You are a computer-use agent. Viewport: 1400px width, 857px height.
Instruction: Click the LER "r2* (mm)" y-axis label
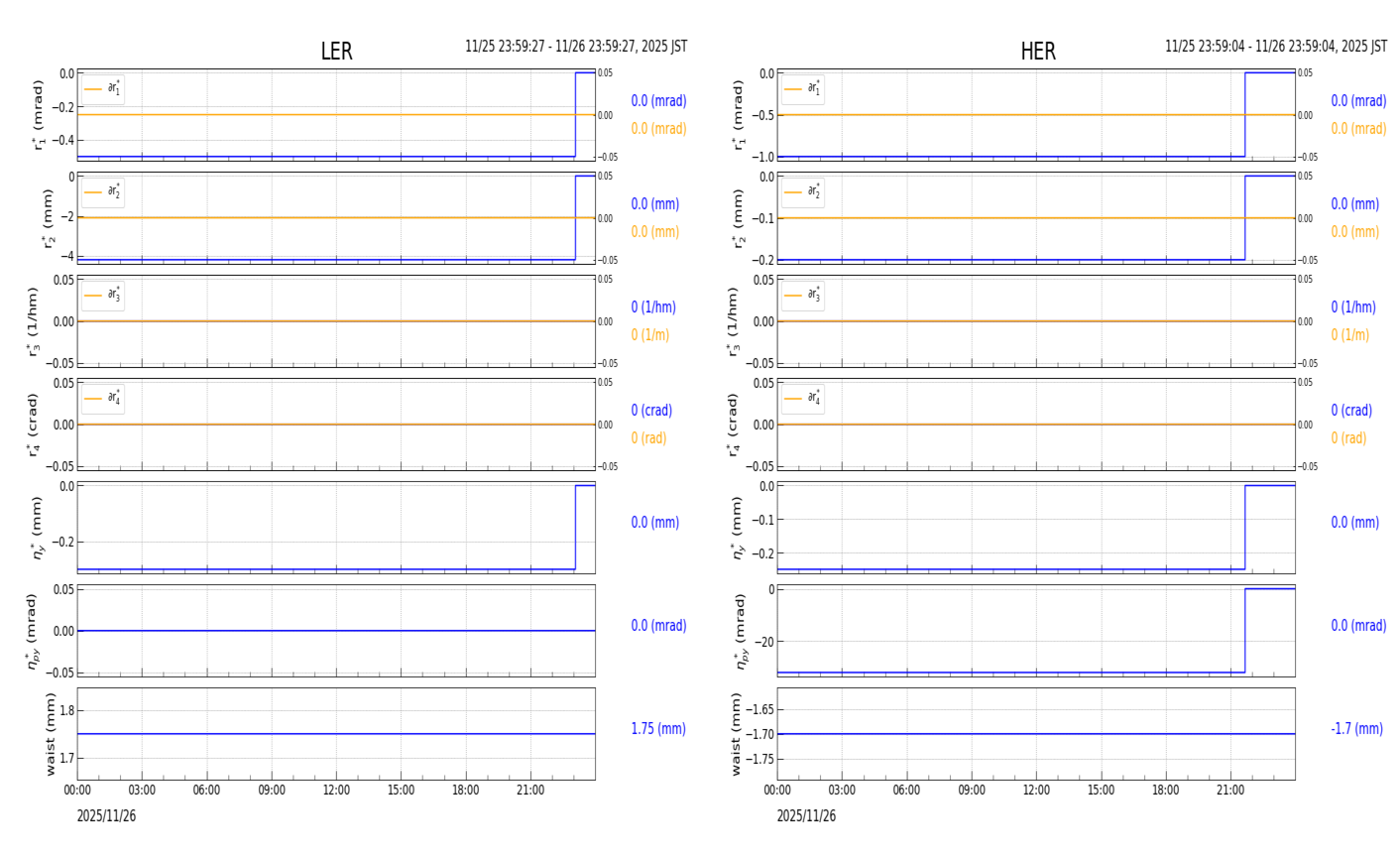(46, 218)
